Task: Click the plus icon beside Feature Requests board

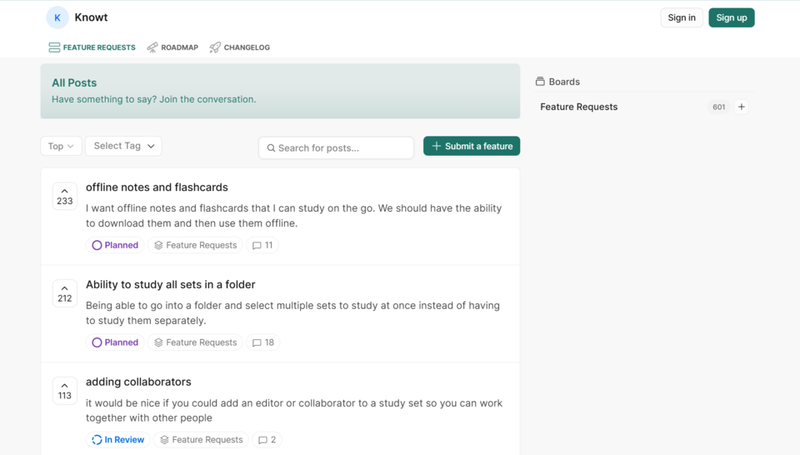Action: [741, 107]
